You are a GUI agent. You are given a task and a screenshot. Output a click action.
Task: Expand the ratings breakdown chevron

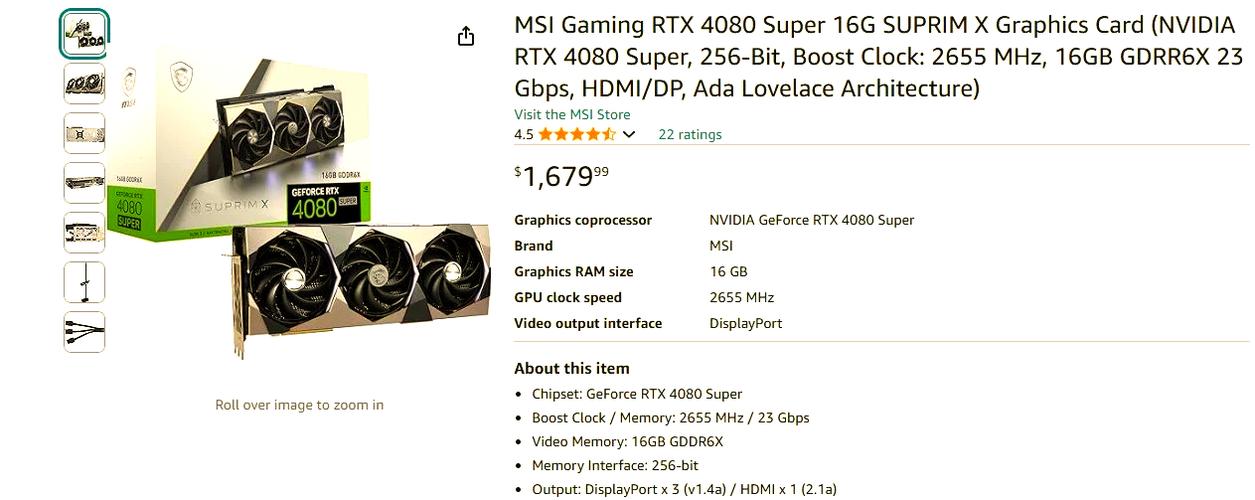point(629,134)
